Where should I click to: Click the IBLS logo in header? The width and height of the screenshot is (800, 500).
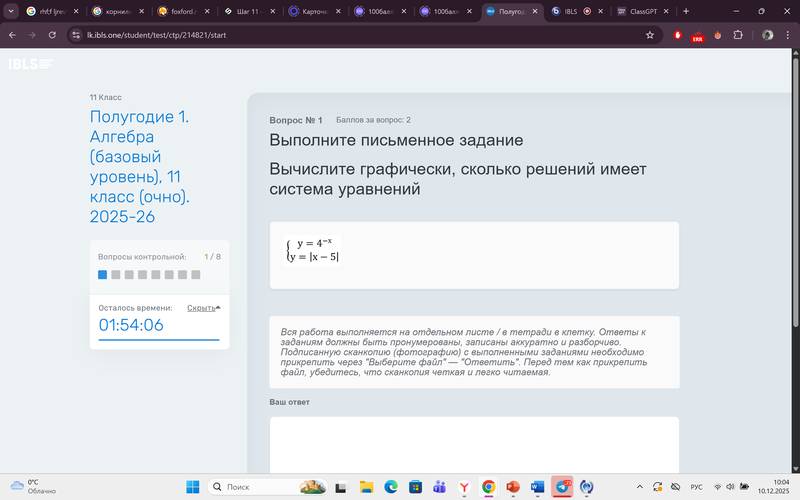click(30, 64)
